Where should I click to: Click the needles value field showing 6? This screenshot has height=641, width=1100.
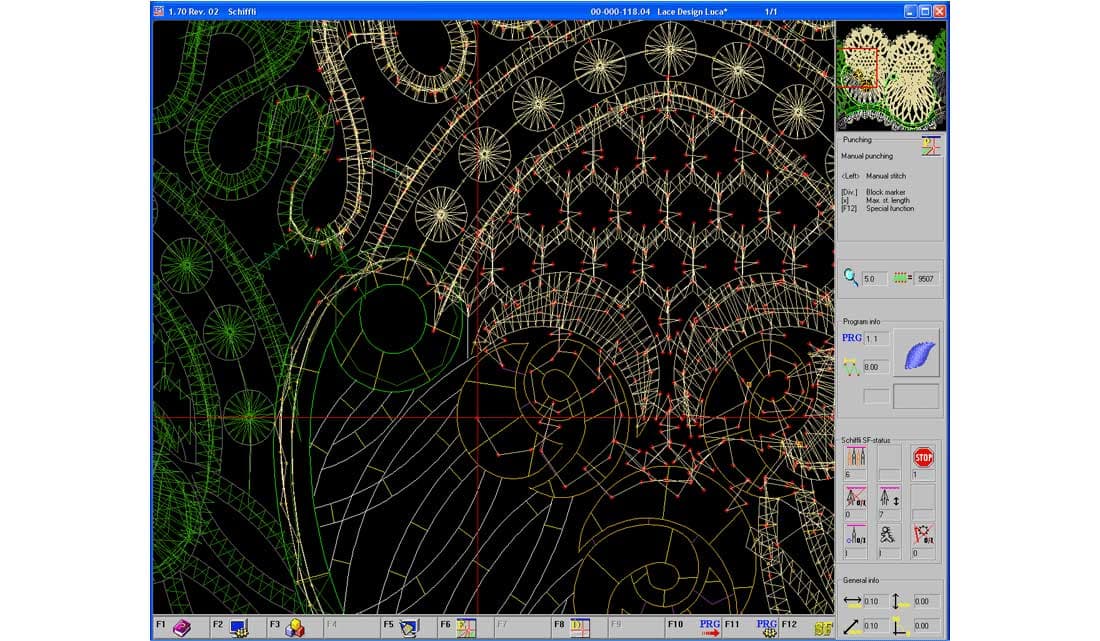point(856,475)
